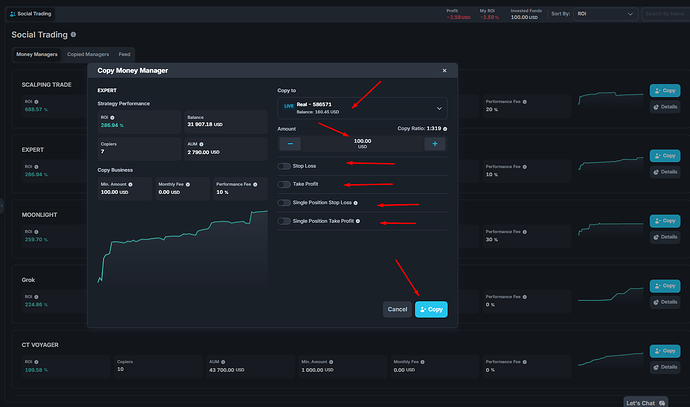The image size is (690, 407).
Task: Click CT VOYAGER Performance Fee info icon
Action: pyautogui.click(x=525, y=362)
